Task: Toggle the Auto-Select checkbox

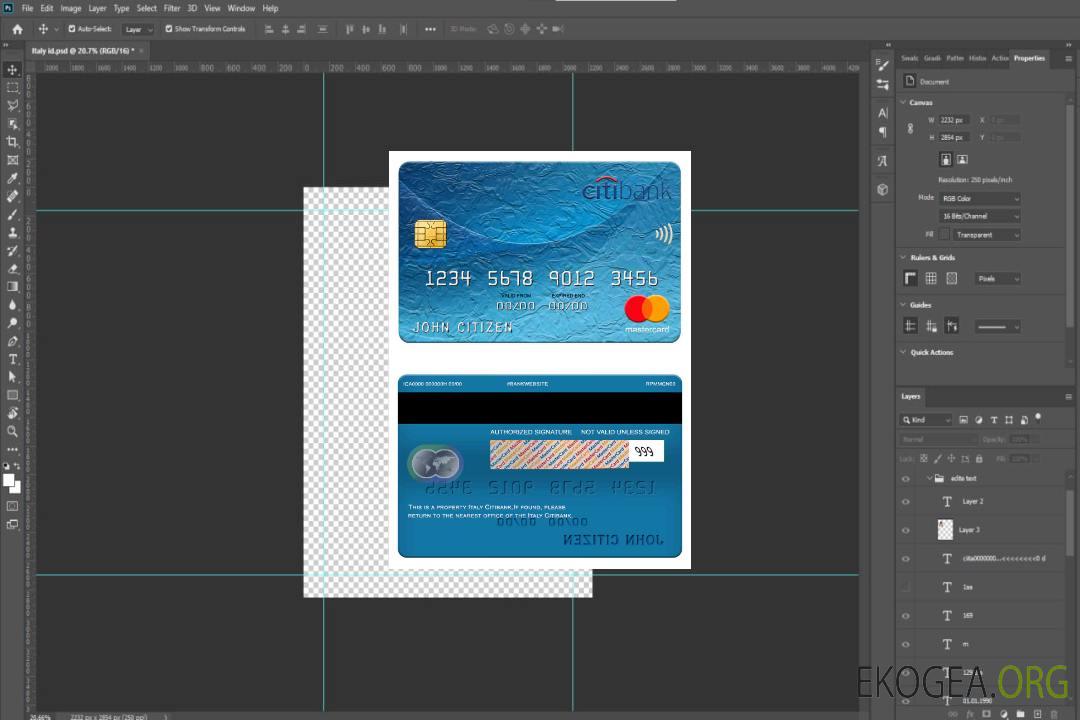Action: pyautogui.click(x=72, y=29)
